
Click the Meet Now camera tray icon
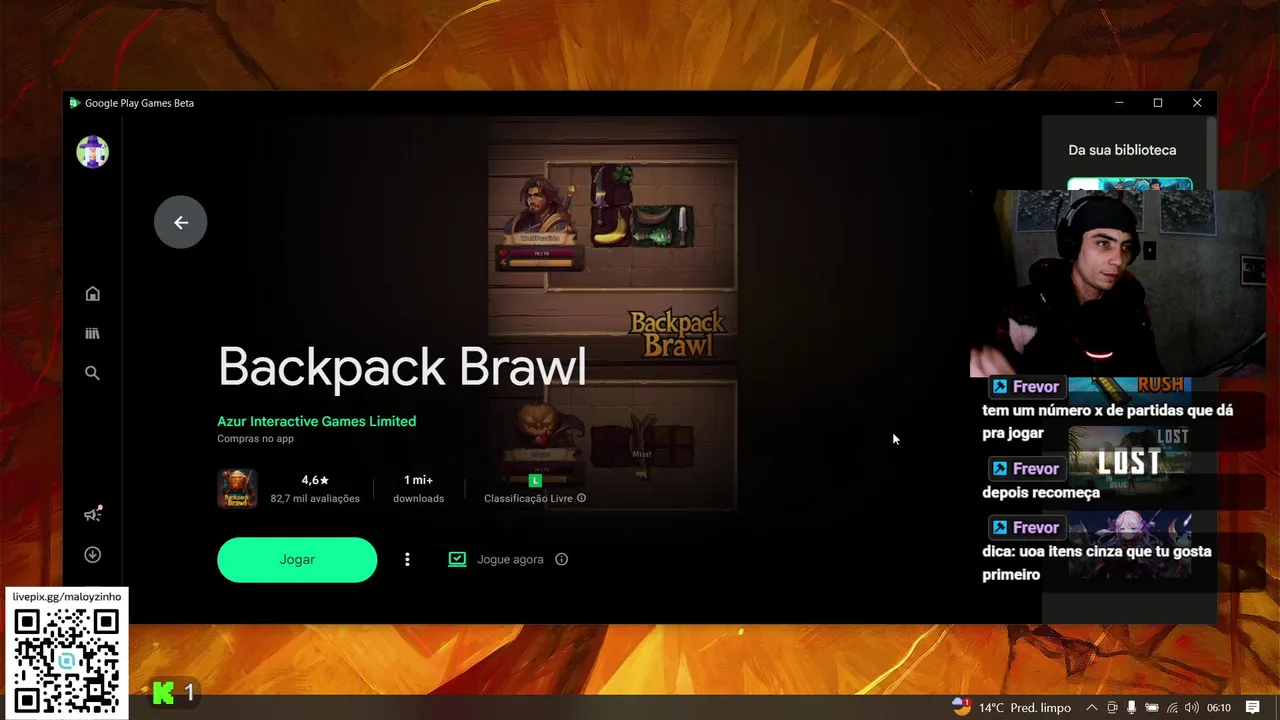pyautogui.click(x=1112, y=707)
